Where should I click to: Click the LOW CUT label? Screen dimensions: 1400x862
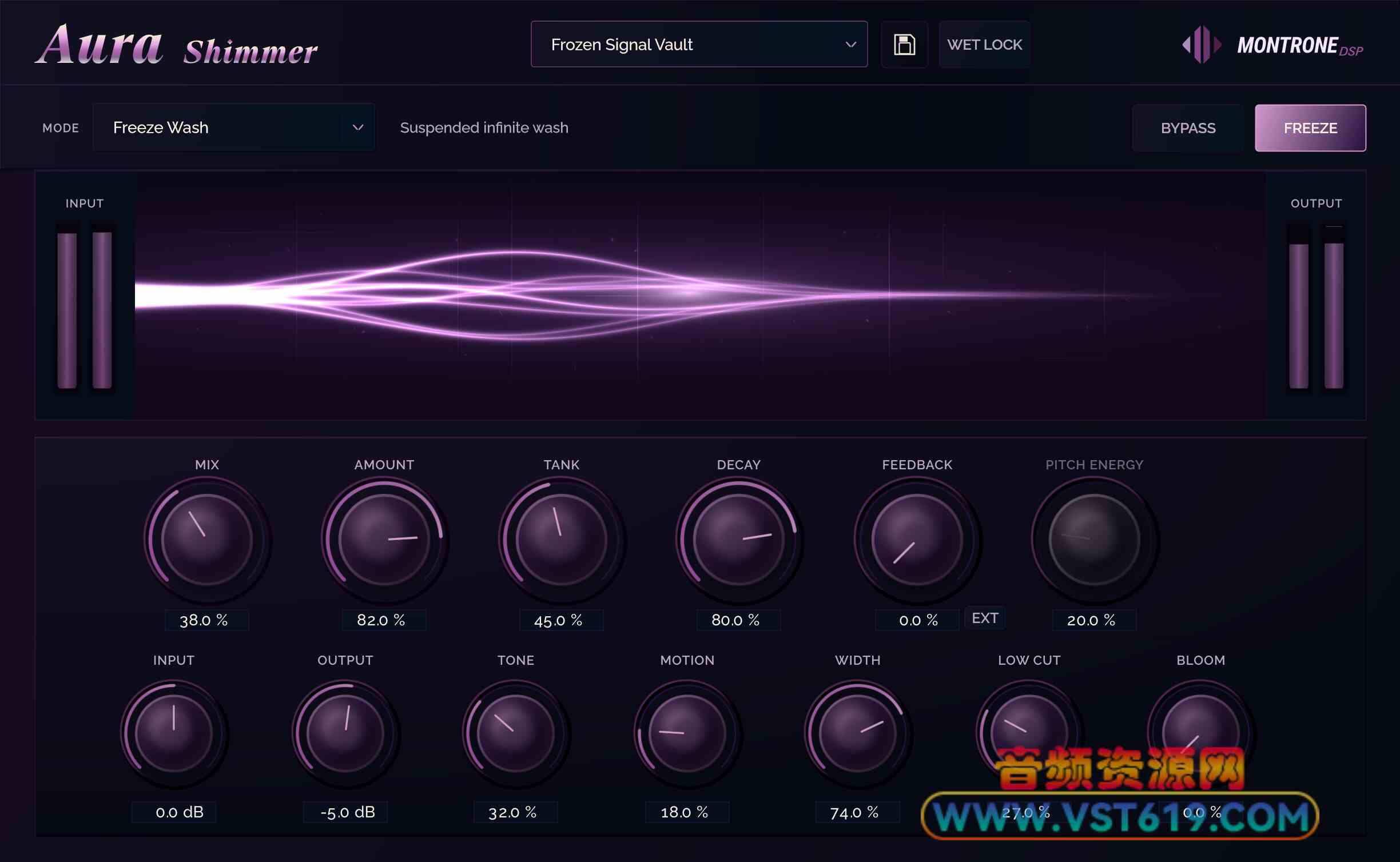[1029, 660]
